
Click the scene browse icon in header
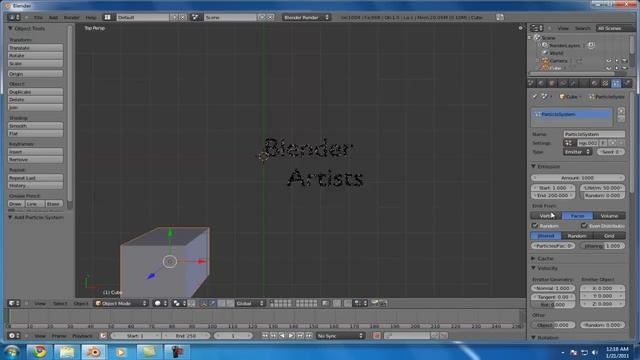195,17
